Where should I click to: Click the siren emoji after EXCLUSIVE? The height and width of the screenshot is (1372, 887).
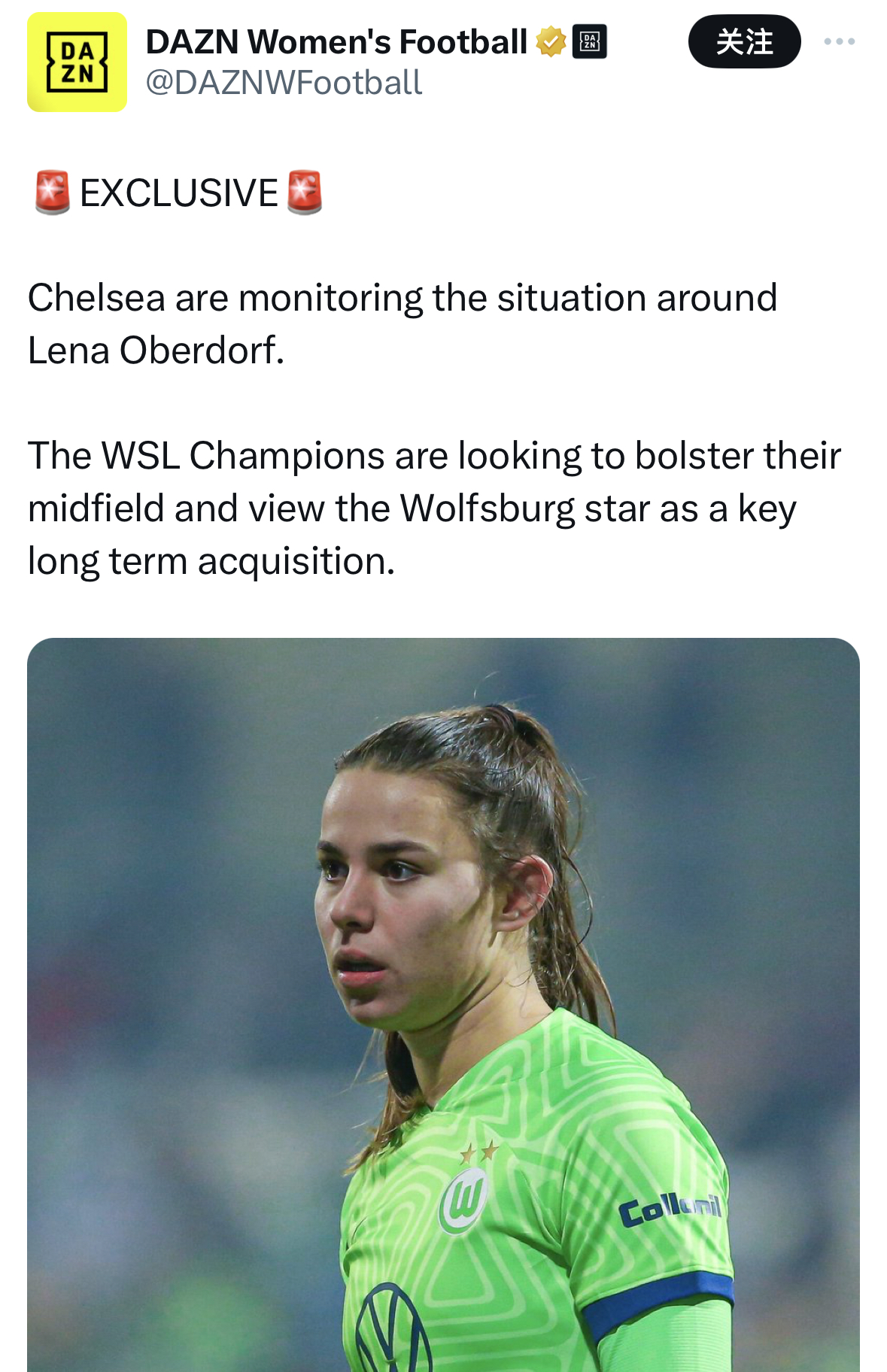coord(305,193)
